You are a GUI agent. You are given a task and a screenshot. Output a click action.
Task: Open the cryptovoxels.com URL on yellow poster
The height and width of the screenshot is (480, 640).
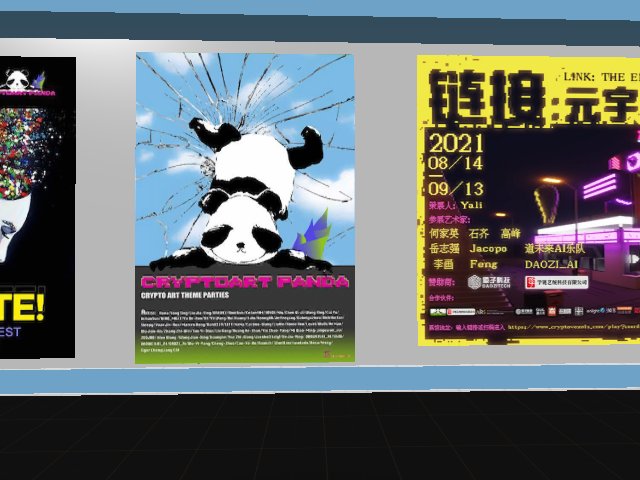click(574, 327)
